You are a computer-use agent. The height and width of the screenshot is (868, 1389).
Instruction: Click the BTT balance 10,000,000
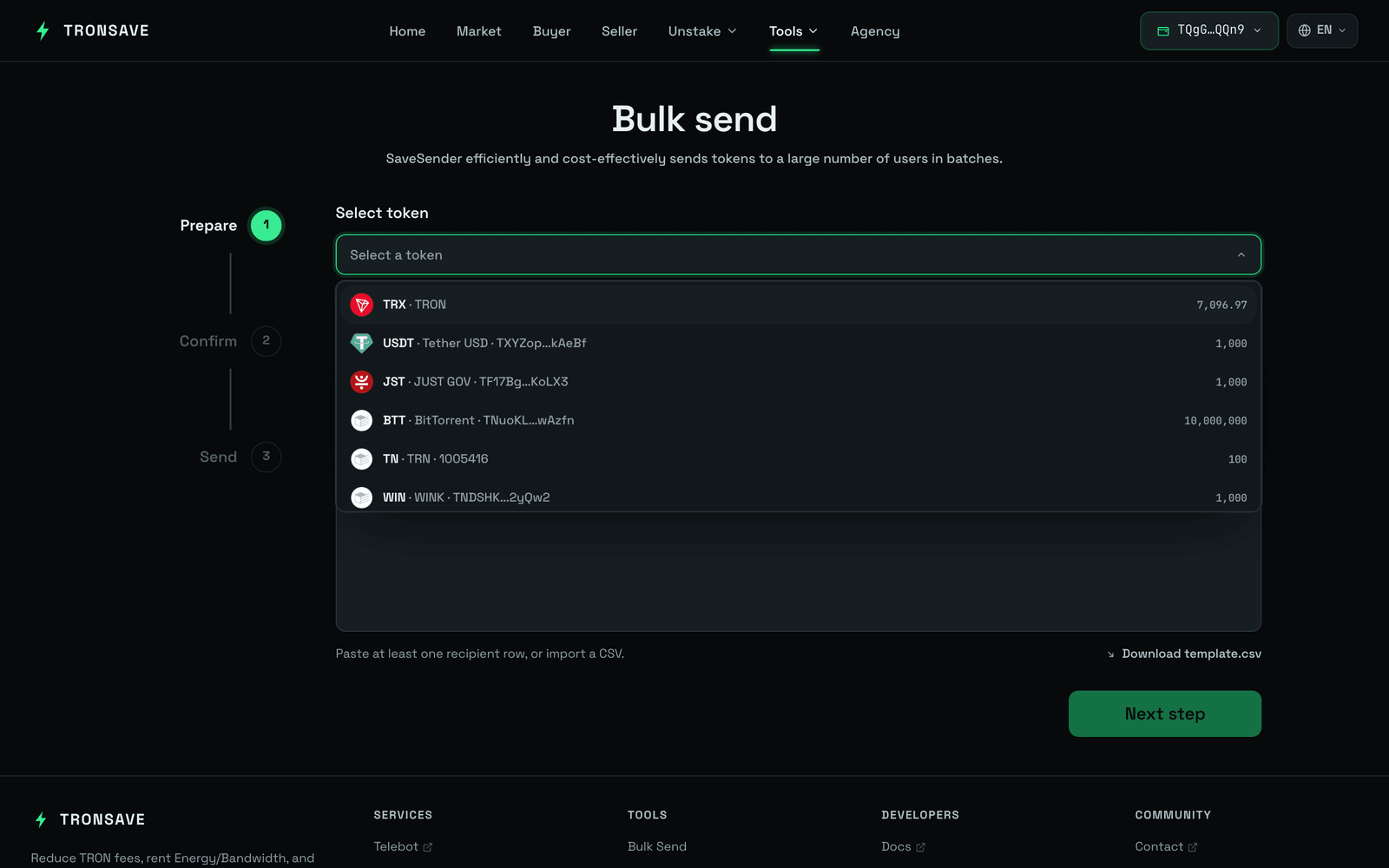tap(1215, 420)
